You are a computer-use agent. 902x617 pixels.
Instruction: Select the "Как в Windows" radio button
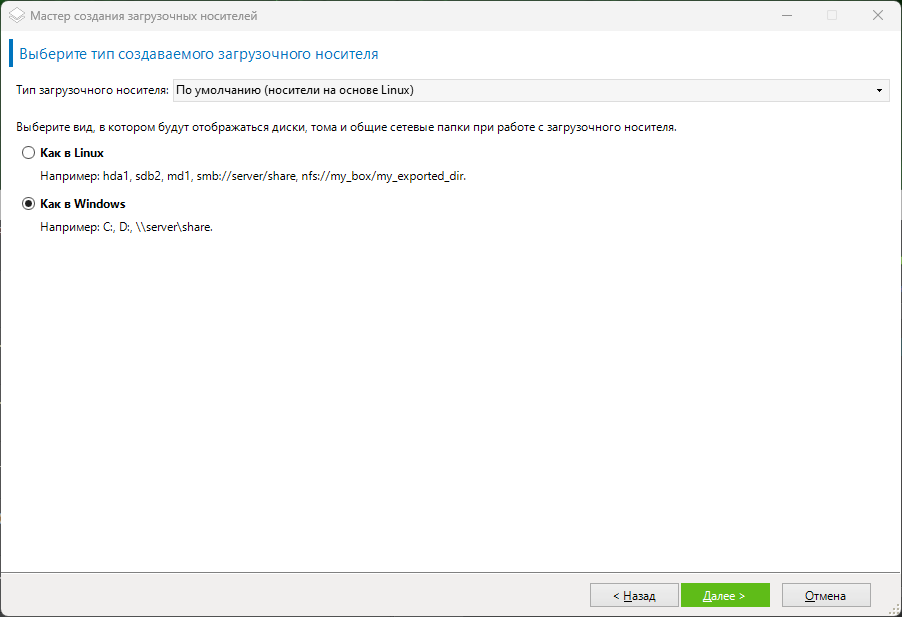point(28,204)
